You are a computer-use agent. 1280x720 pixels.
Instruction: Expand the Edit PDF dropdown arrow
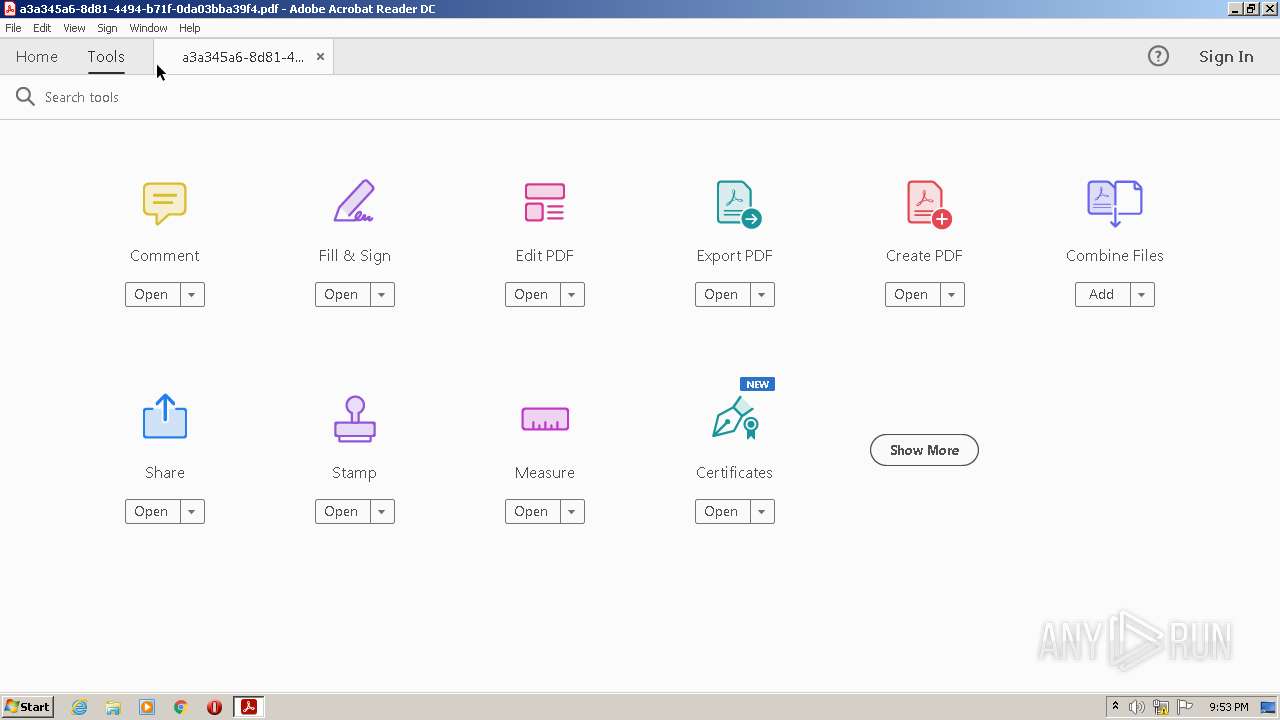pos(571,295)
